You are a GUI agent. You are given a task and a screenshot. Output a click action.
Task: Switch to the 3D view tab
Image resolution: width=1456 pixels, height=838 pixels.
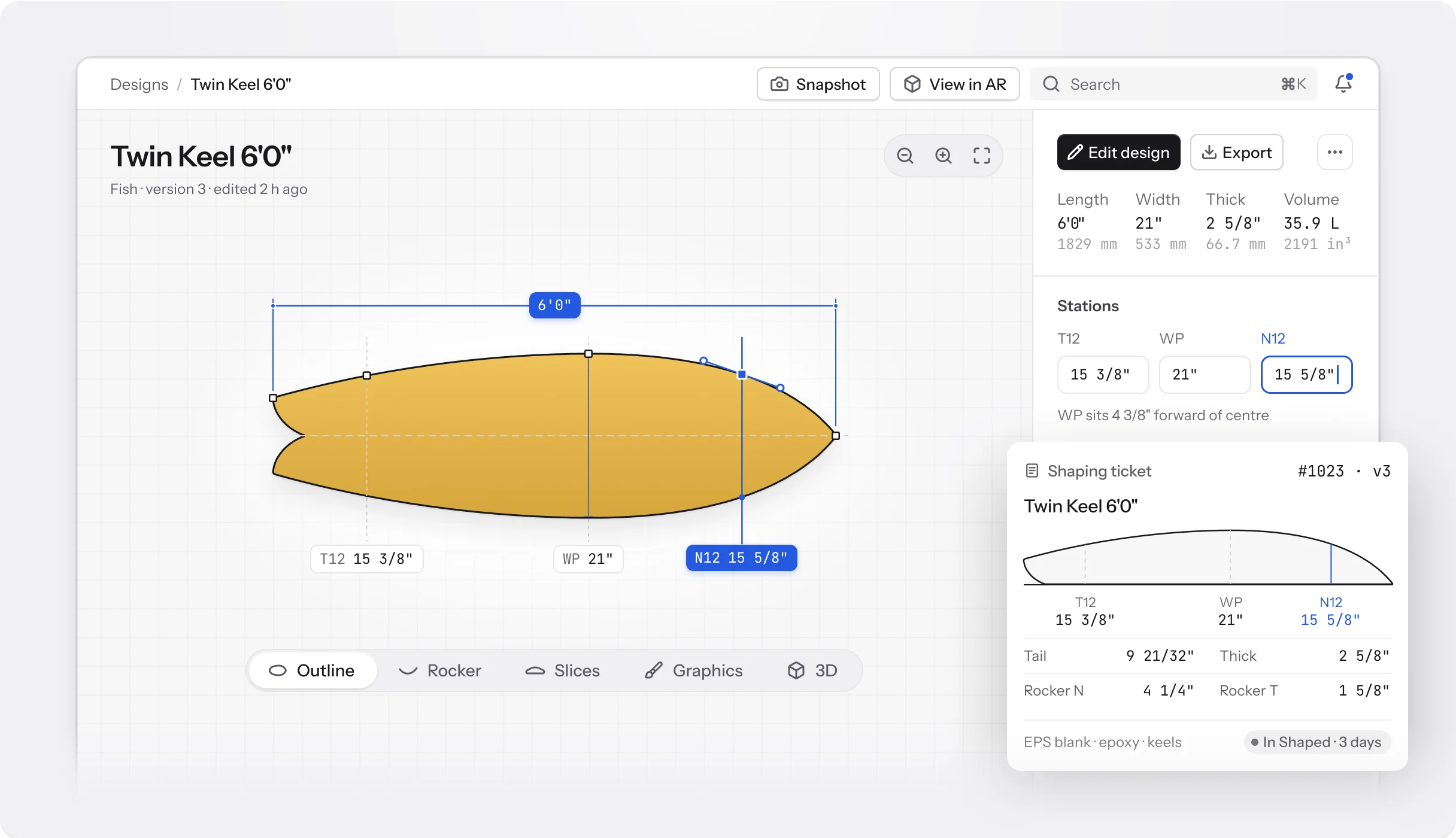812,670
